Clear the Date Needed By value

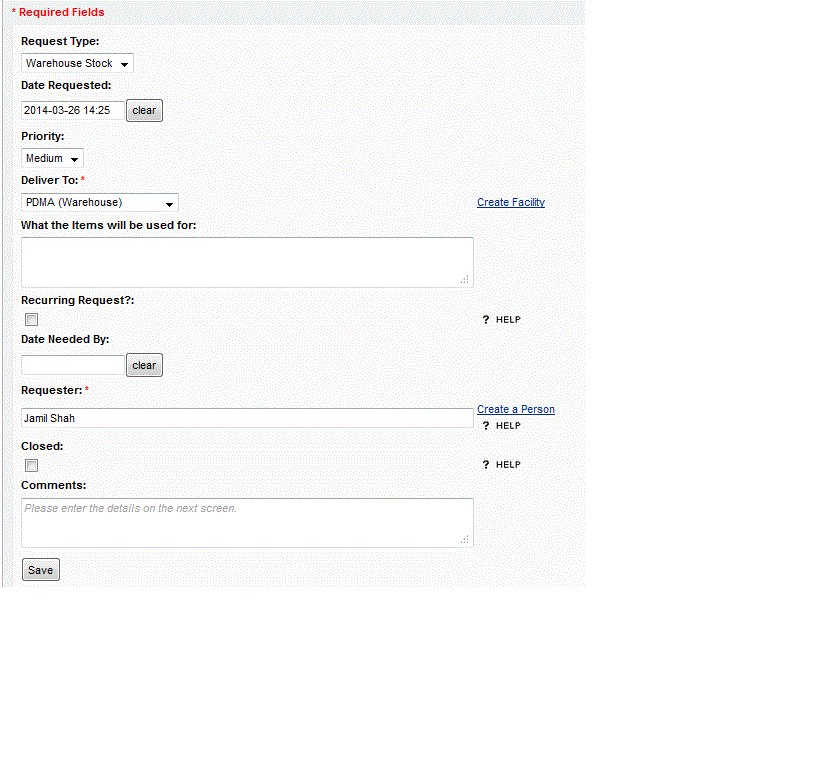coord(144,365)
